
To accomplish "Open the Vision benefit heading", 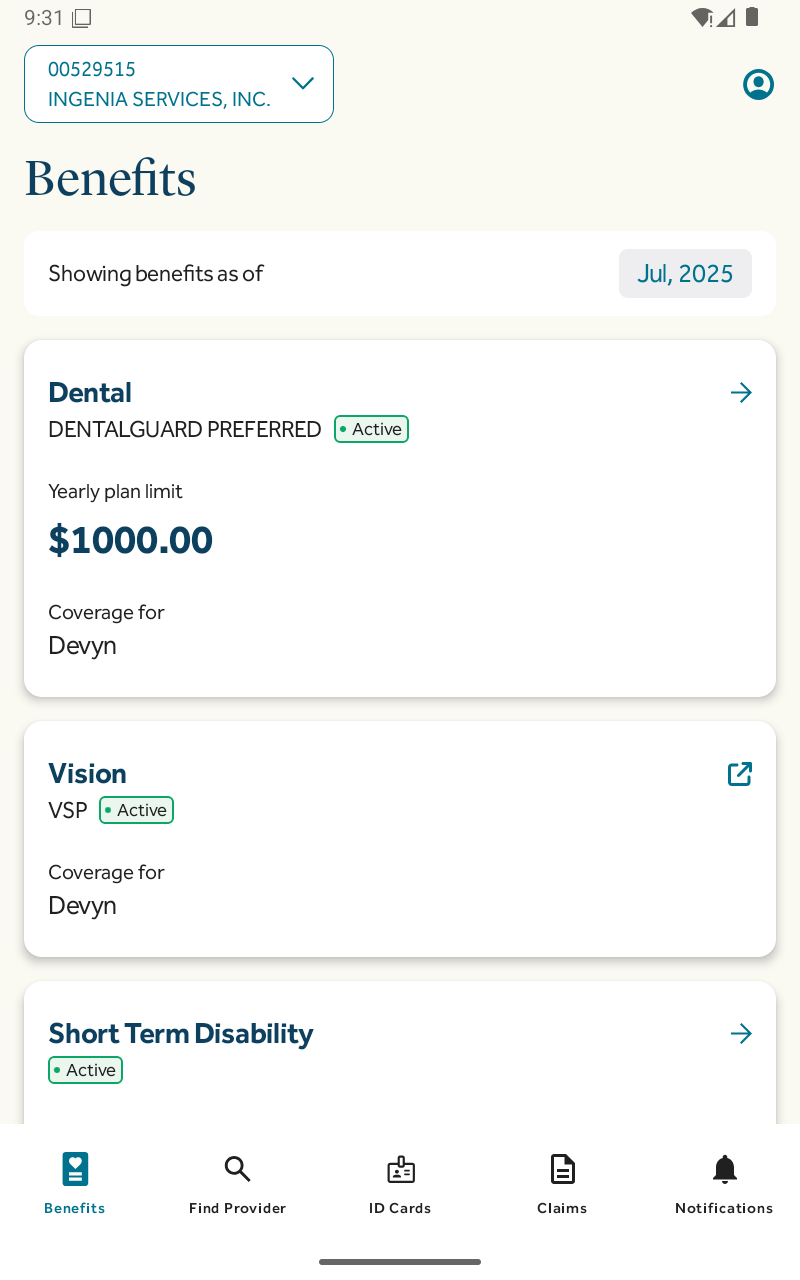I will 87,774.
